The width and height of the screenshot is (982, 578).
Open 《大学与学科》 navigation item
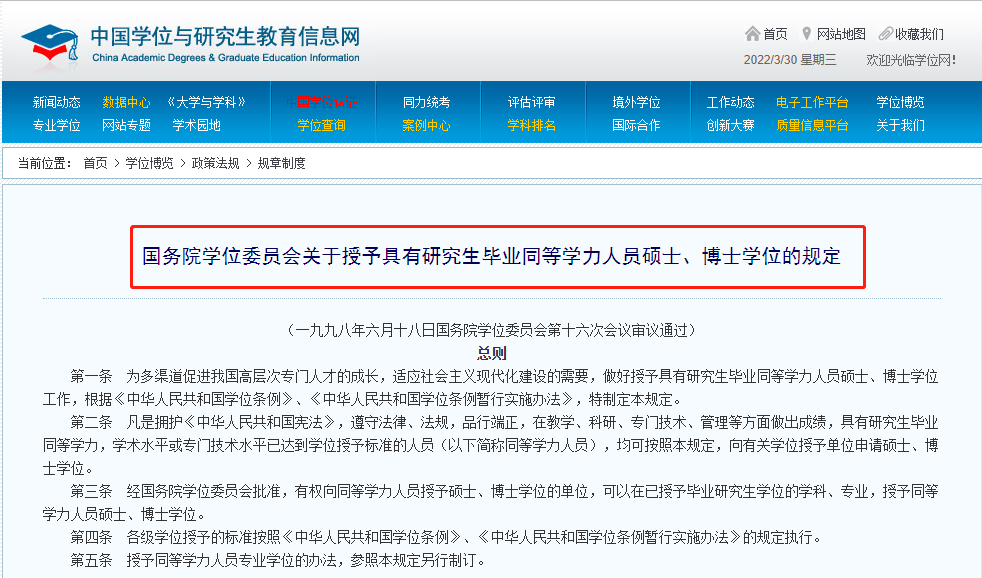(x=206, y=102)
